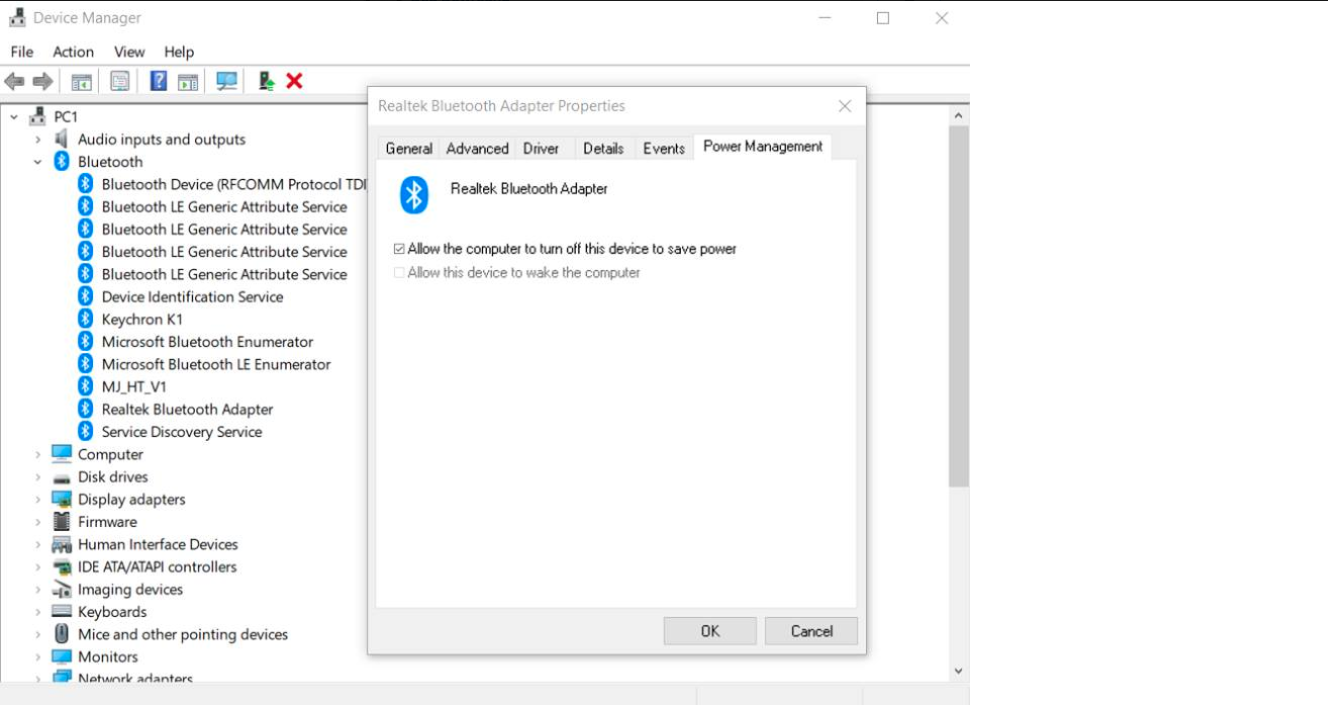Select the Computer label in device tree
This screenshot has width=1328, height=705.
coord(110,454)
